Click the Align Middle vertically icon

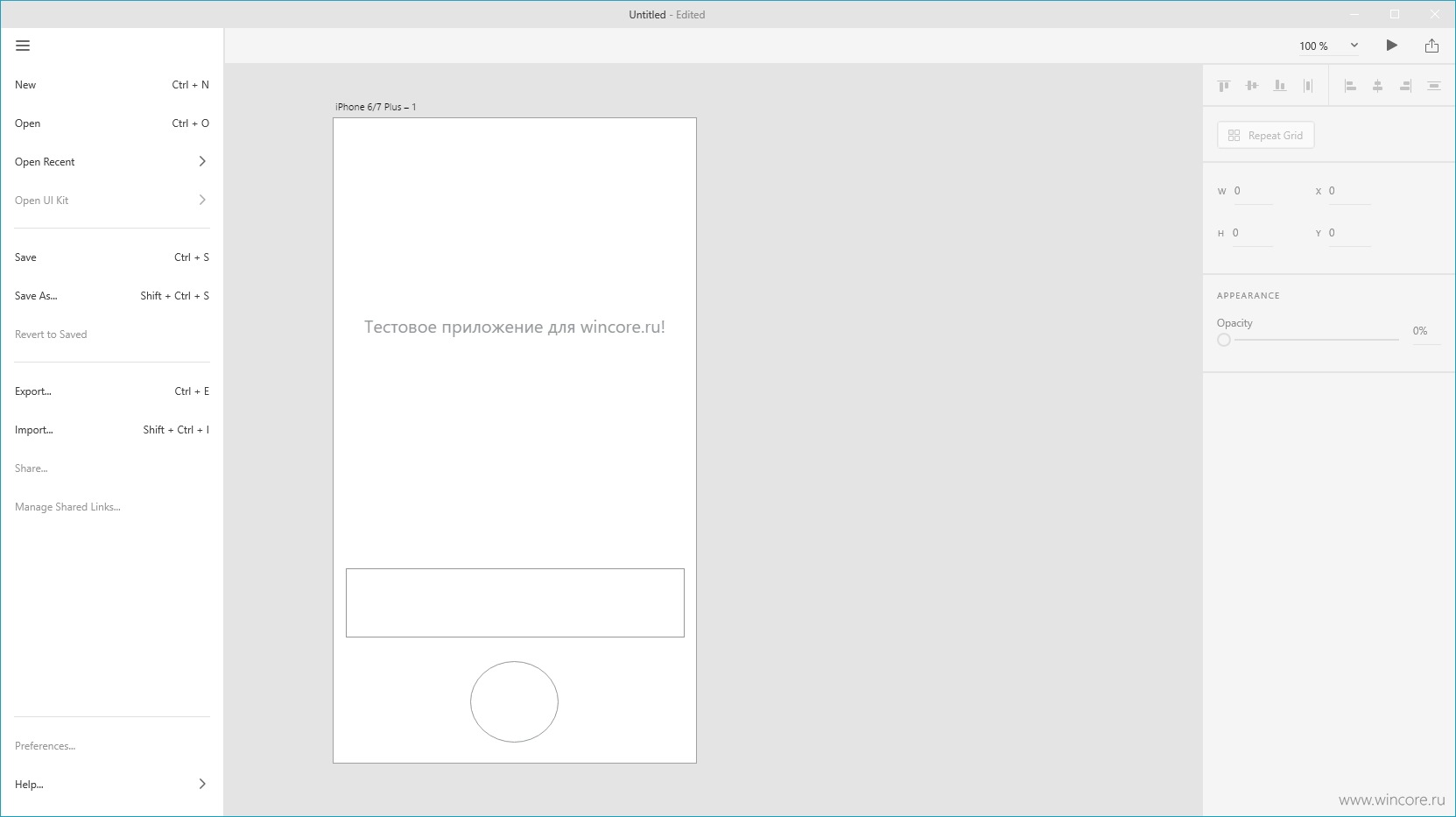pos(1252,86)
